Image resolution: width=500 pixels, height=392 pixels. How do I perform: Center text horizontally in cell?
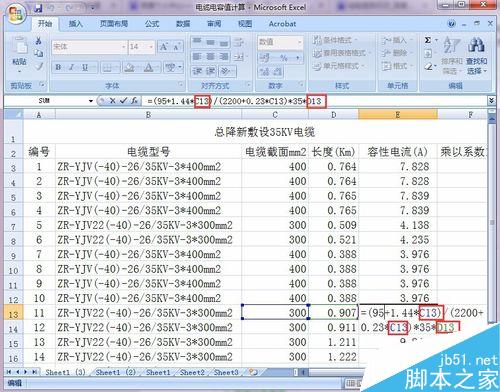coord(210,56)
